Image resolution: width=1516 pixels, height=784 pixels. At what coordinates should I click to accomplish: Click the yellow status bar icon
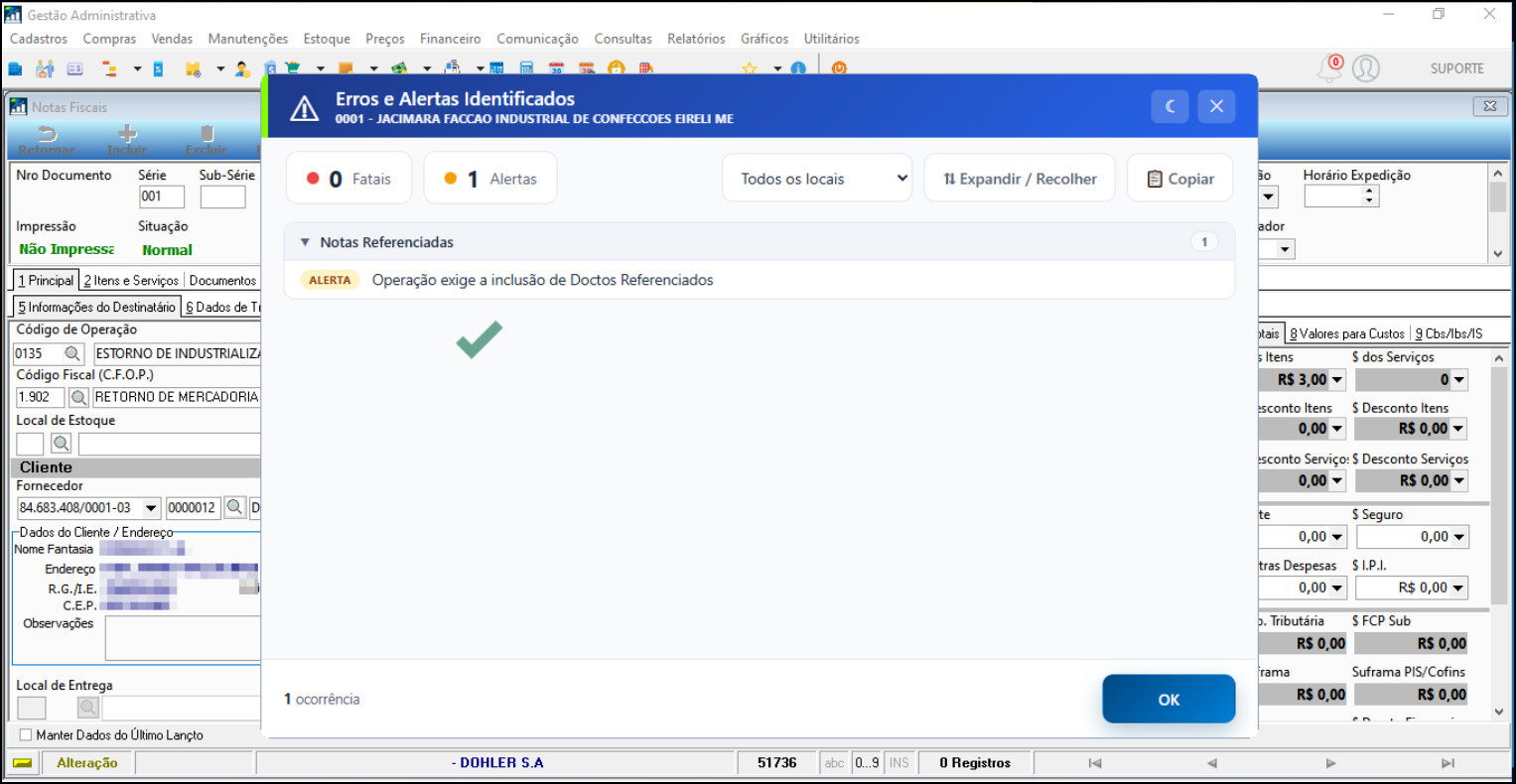(x=22, y=763)
